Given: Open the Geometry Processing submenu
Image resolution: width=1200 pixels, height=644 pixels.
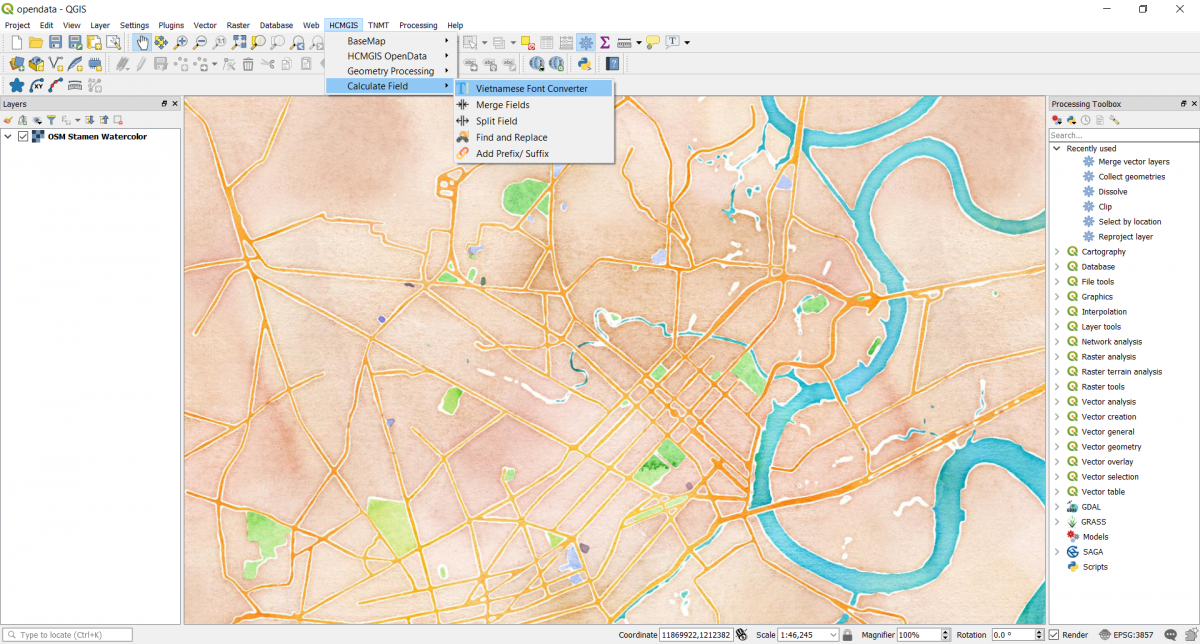Looking at the screenshot, I should click(390, 71).
